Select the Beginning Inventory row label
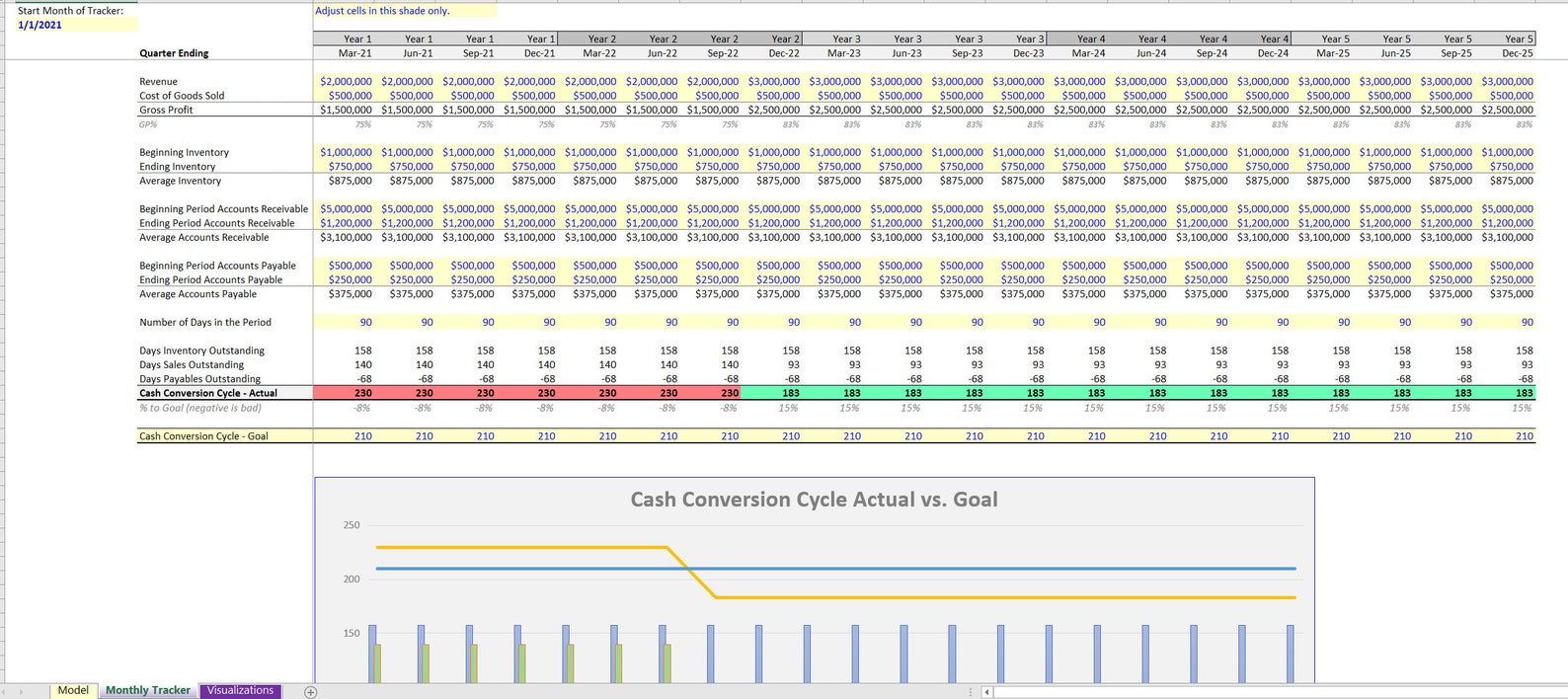Screen dimensions: 1568x699 184,152
